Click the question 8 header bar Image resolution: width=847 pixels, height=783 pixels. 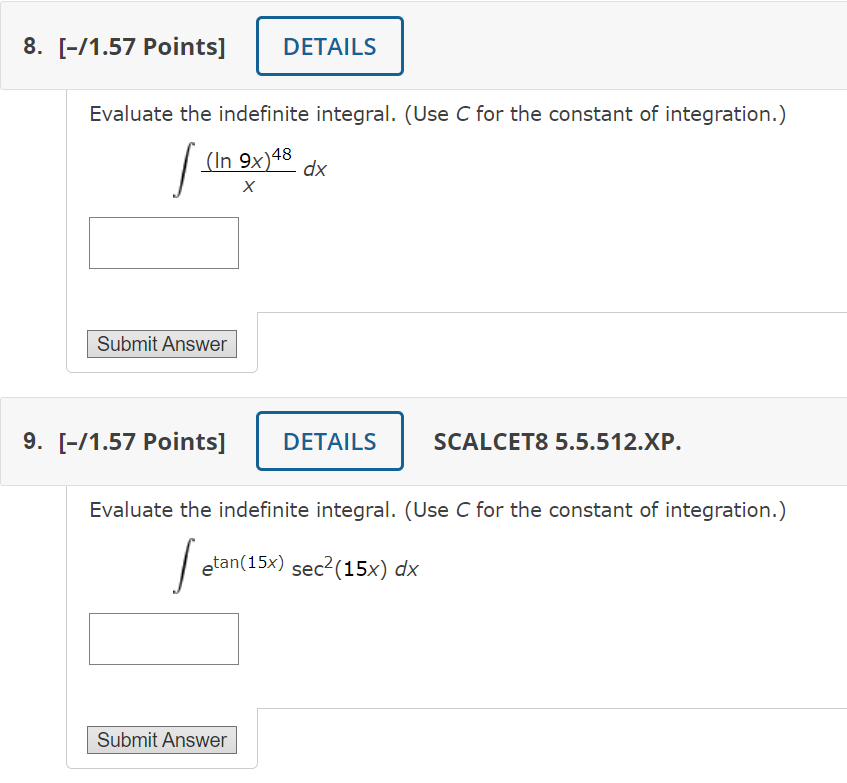click(600, 46)
